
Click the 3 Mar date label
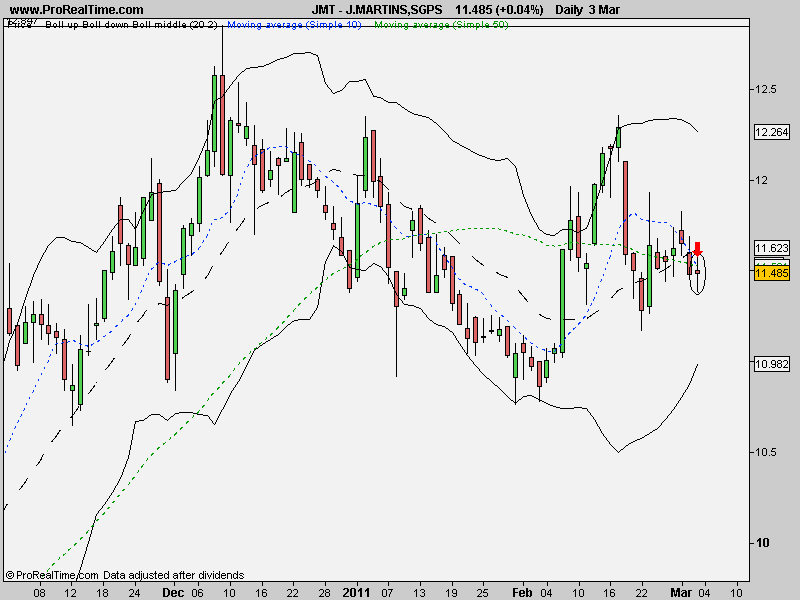pos(604,9)
